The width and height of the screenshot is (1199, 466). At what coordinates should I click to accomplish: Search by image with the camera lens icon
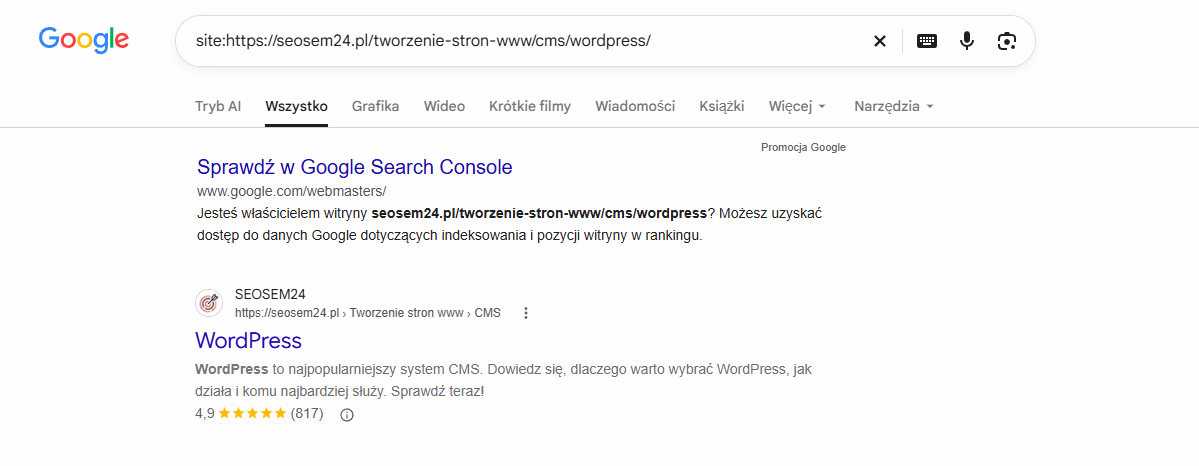tap(1007, 41)
